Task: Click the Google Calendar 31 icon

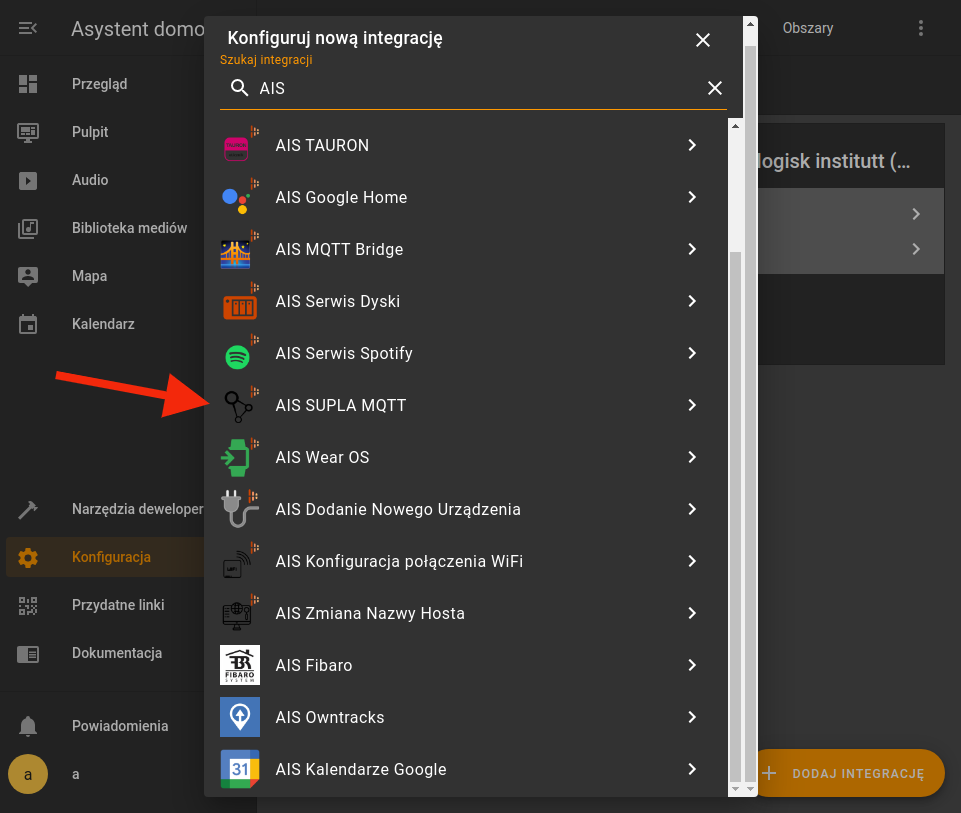Action: pyautogui.click(x=240, y=769)
